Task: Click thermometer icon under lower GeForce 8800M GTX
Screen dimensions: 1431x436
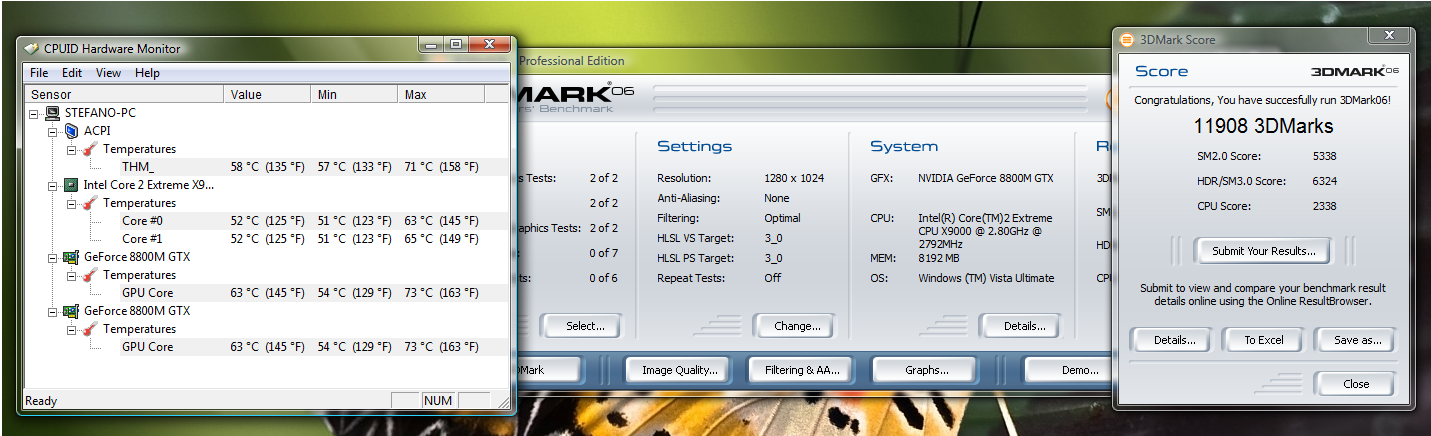Action: [x=90, y=329]
